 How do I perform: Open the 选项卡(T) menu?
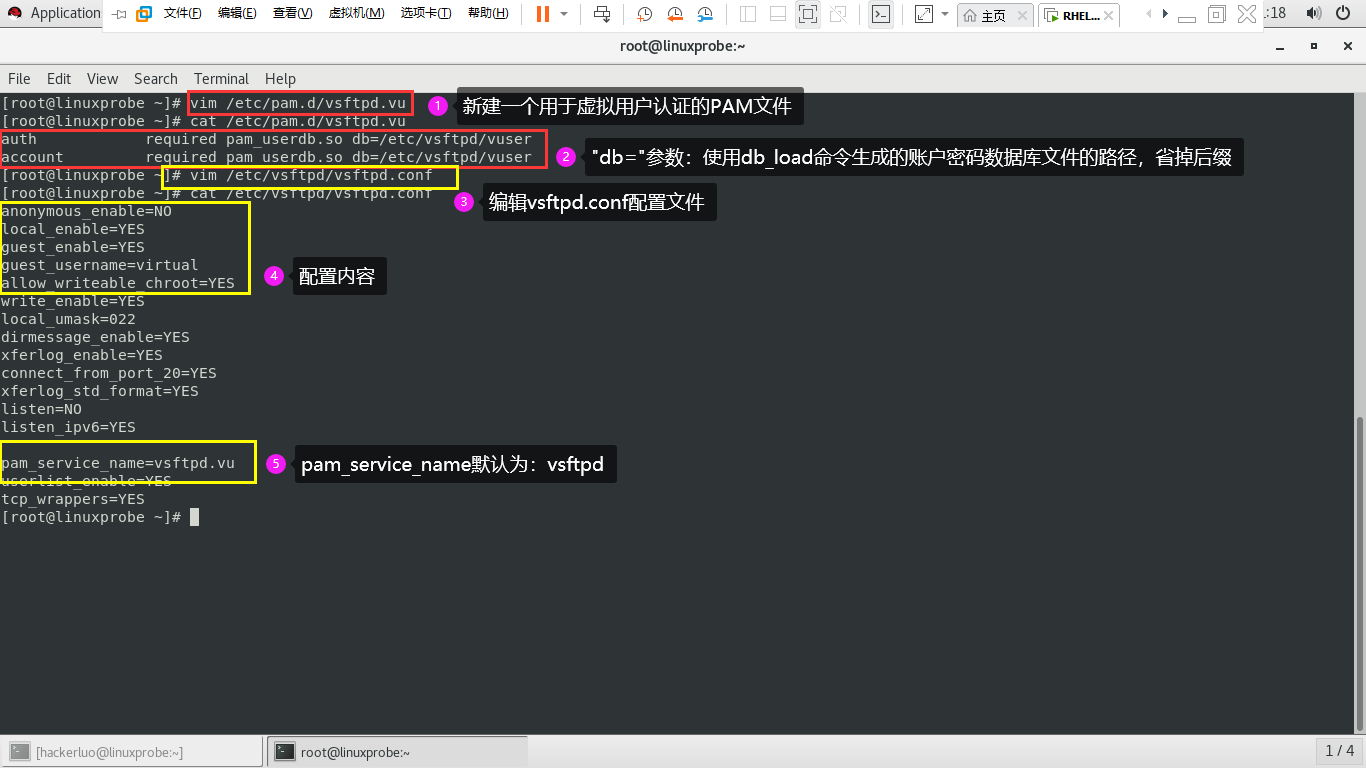point(426,14)
